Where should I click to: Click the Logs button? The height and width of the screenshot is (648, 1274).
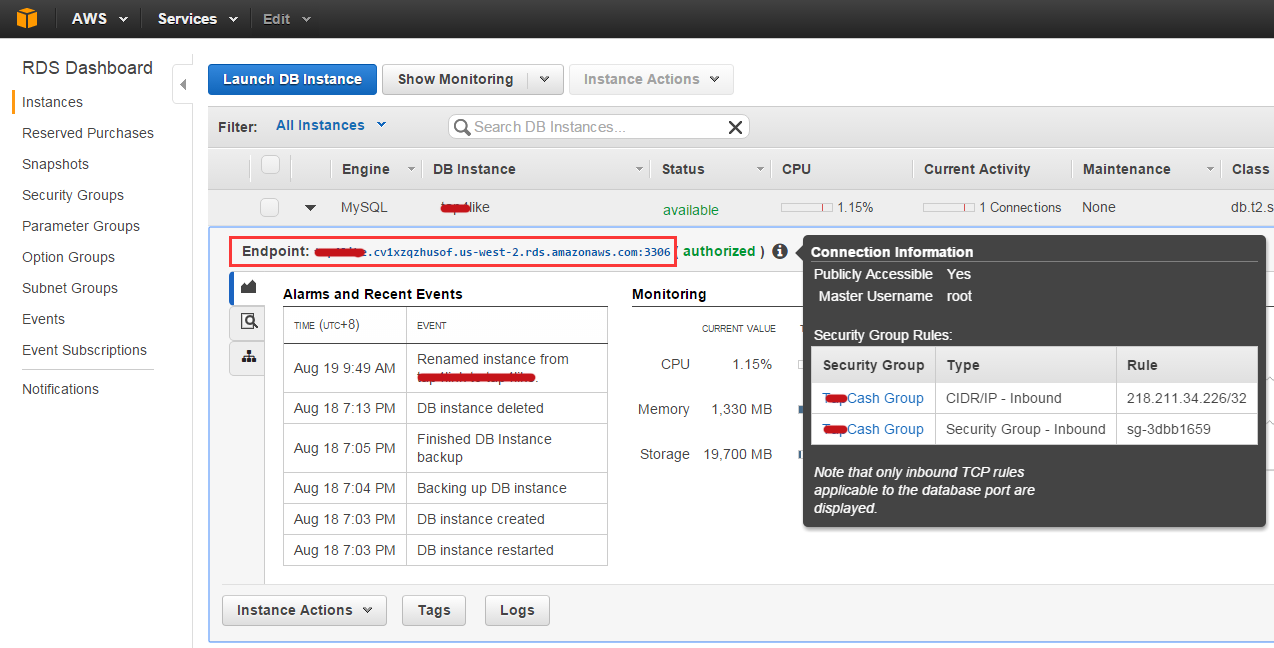pyautogui.click(x=517, y=610)
